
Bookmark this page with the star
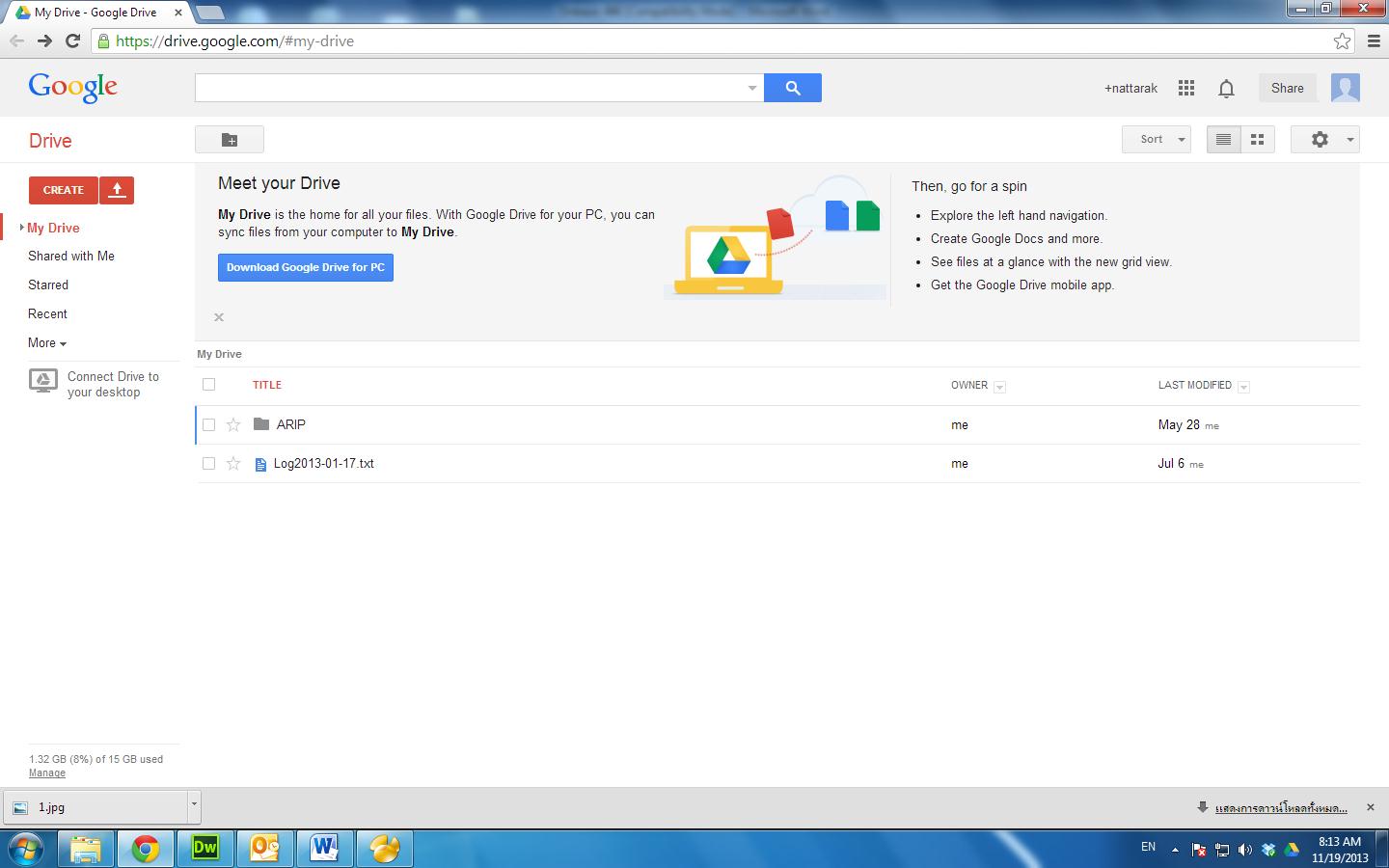click(x=1342, y=41)
